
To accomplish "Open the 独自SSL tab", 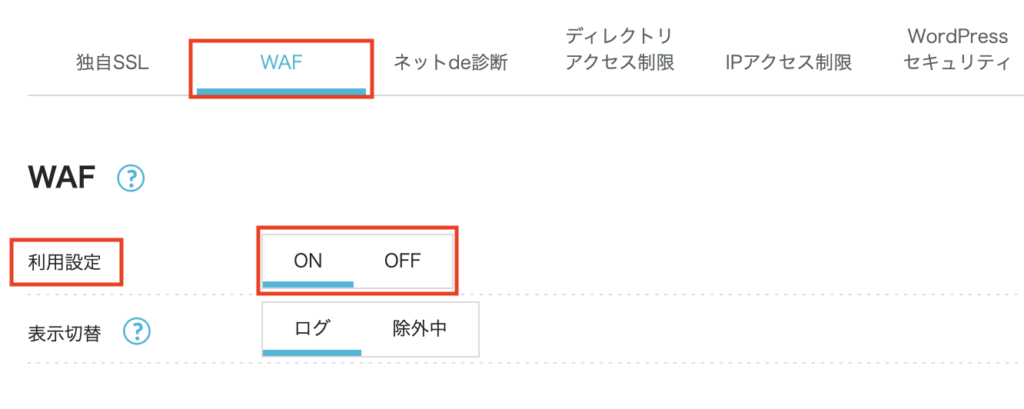I will click(112, 63).
